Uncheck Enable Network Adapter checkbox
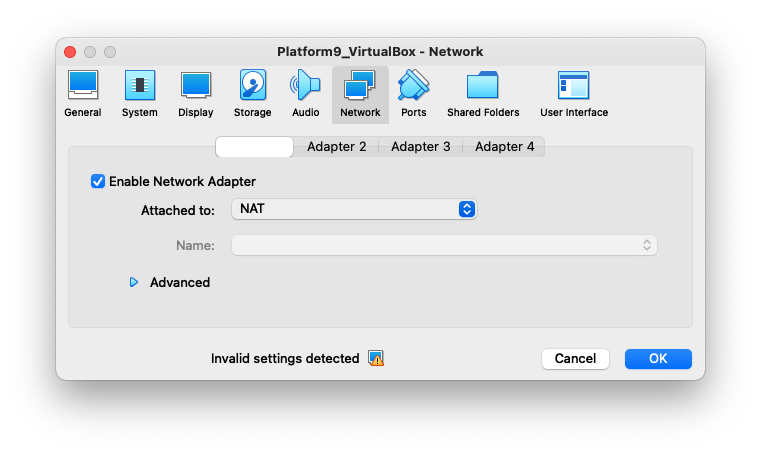Screen dimensions: 761x454 click(x=98, y=181)
